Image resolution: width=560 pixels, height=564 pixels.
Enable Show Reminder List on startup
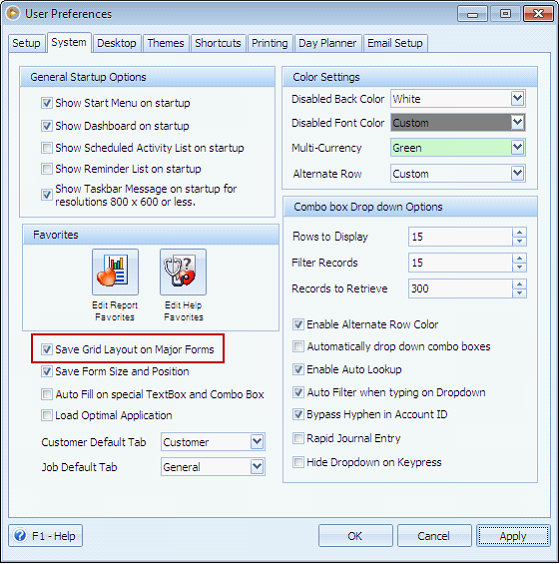pyautogui.click(x=47, y=169)
